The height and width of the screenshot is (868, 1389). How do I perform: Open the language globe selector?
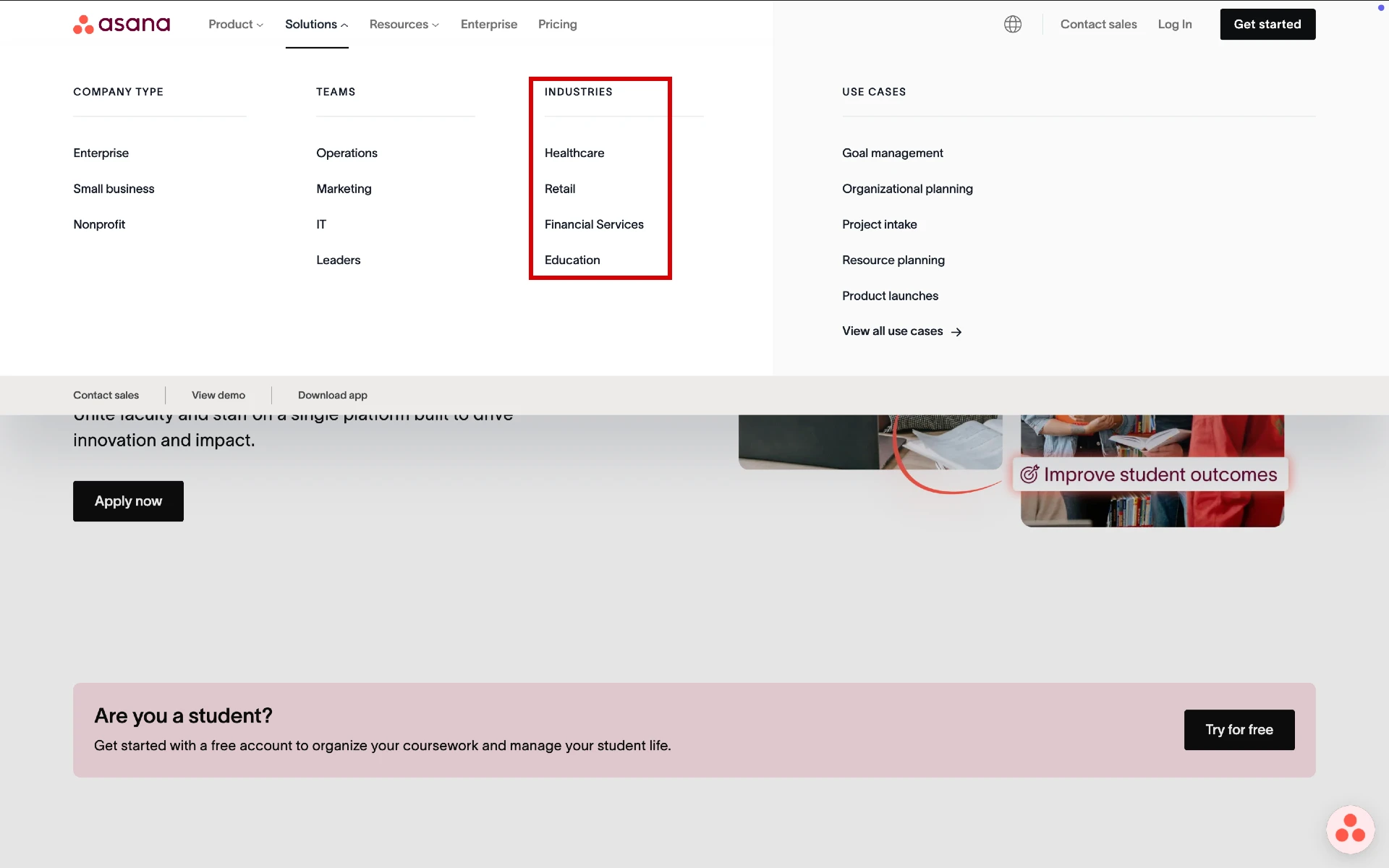[1013, 24]
